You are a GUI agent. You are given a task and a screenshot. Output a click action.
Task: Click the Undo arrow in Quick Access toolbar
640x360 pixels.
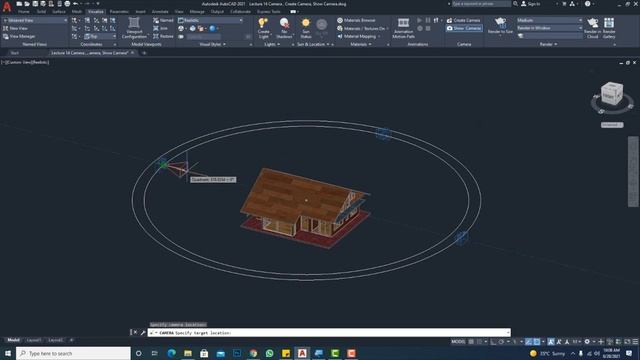coord(76,4)
